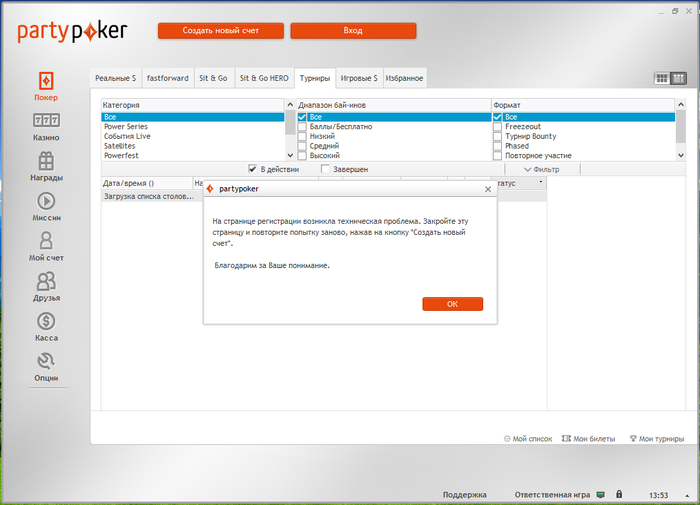700x505 pixels.
Task: Select События Live category
Action: coord(192,136)
